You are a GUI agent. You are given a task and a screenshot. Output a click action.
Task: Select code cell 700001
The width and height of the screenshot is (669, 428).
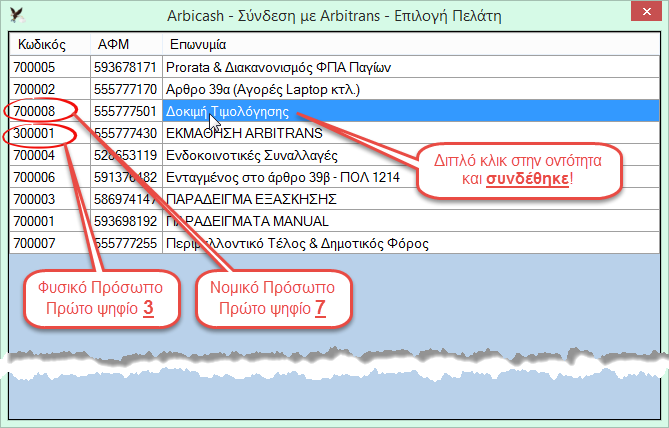(x=50, y=221)
